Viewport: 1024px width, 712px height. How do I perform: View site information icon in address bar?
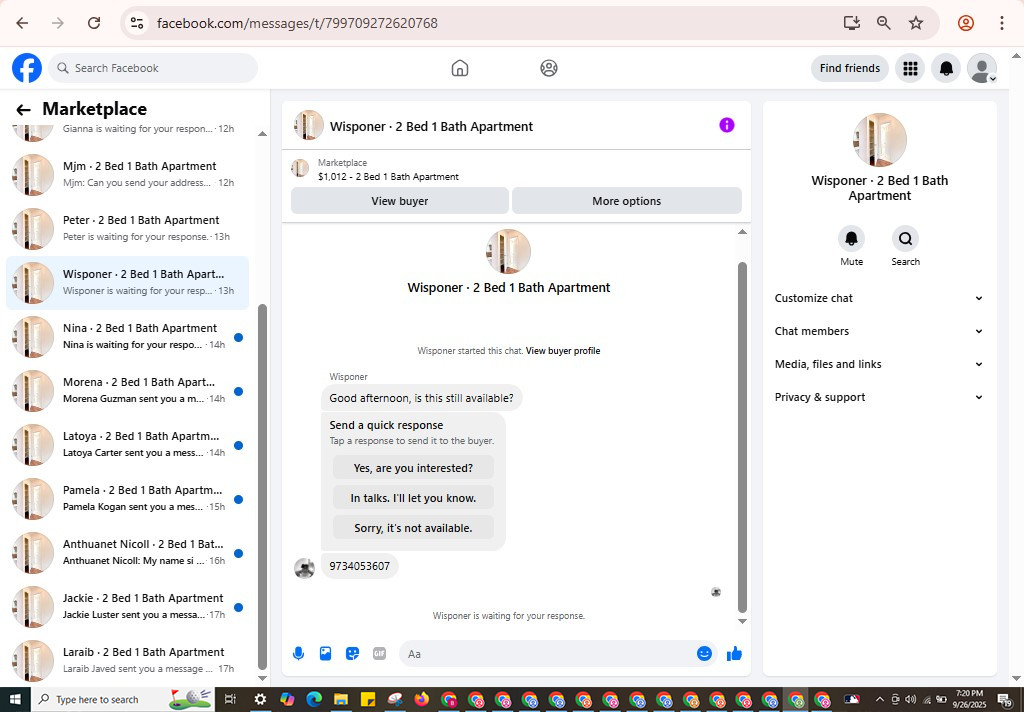136,23
